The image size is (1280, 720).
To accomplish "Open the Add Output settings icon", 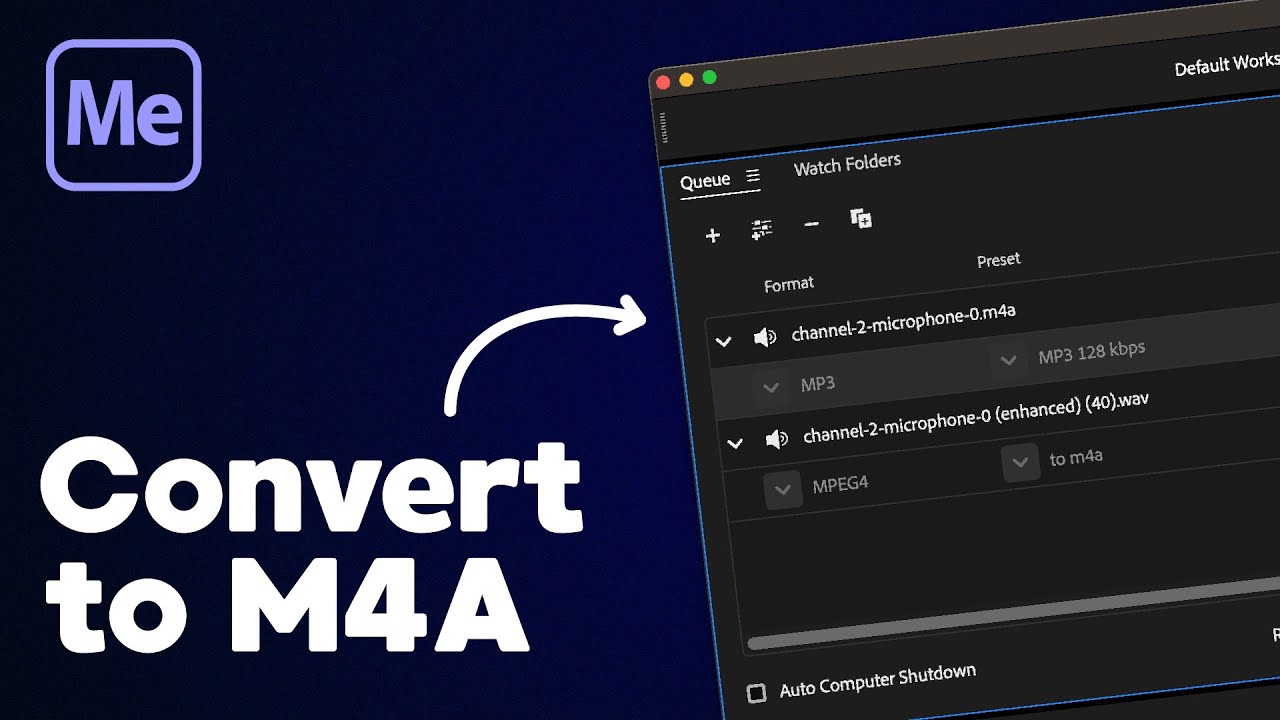I will point(761,230).
